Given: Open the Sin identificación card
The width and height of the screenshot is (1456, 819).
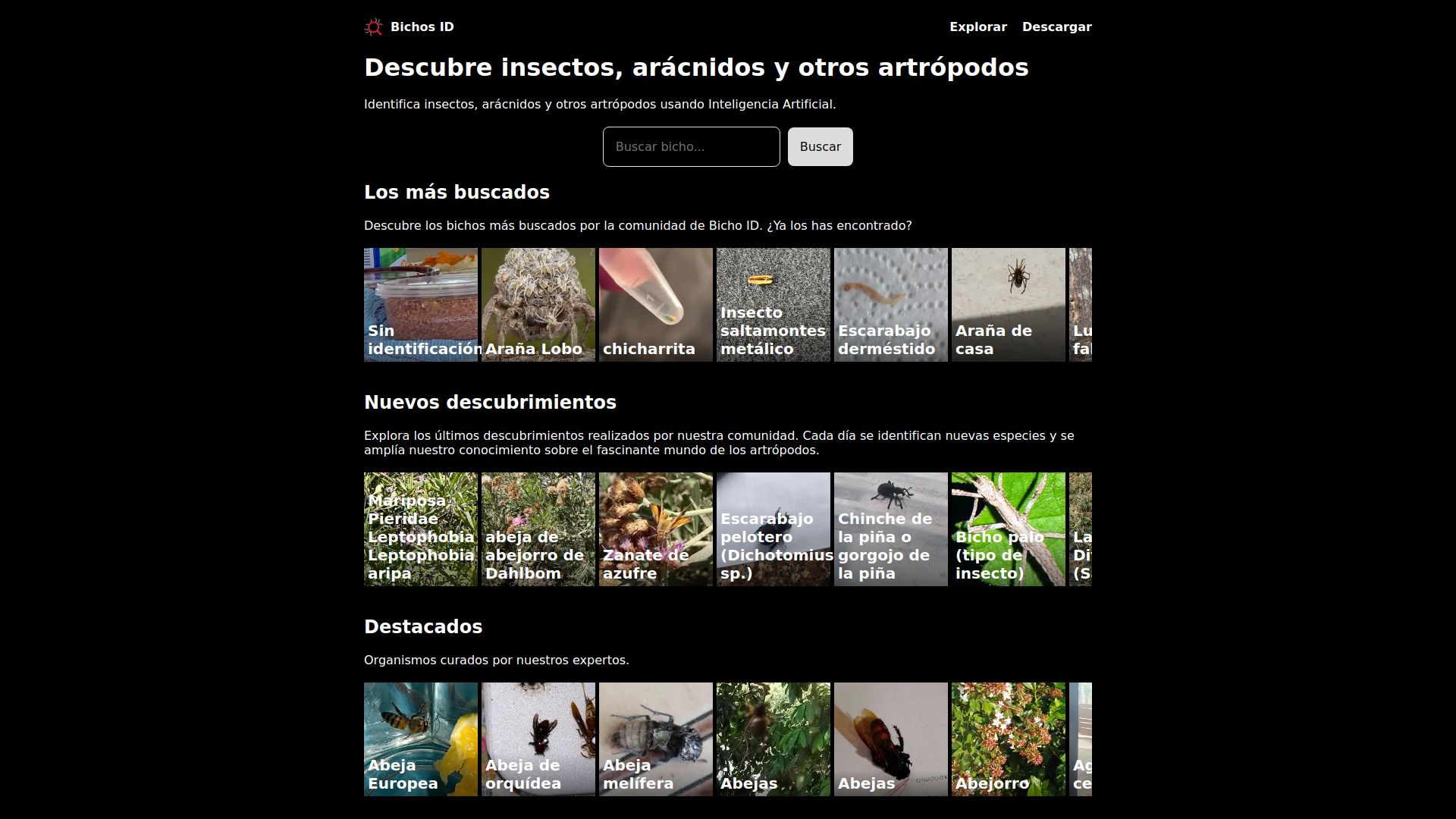Looking at the screenshot, I should click(x=420, y=304).
